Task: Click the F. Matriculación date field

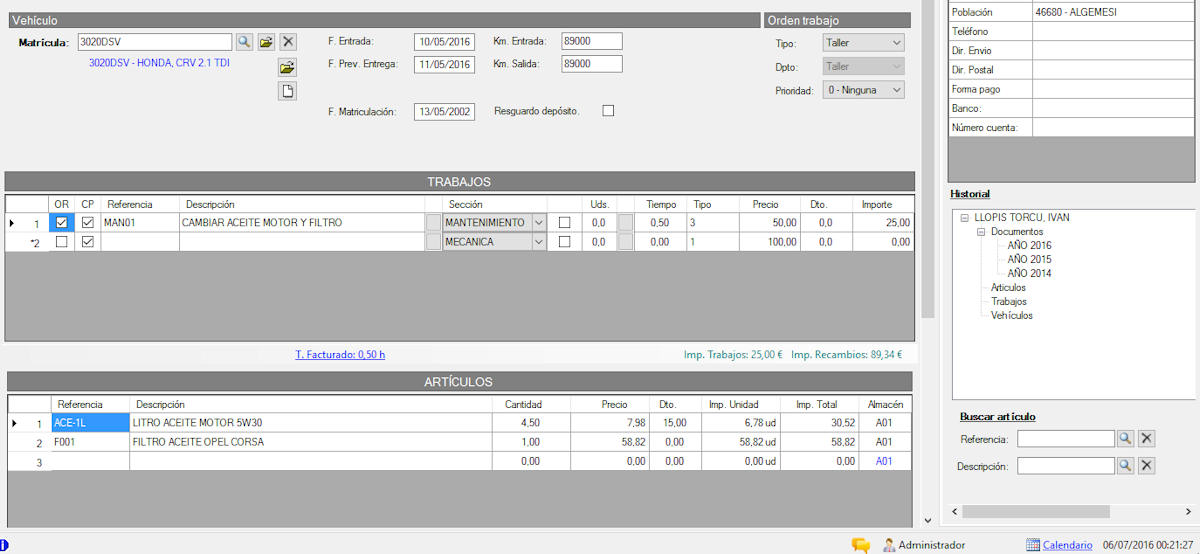Action: point(444,111)
